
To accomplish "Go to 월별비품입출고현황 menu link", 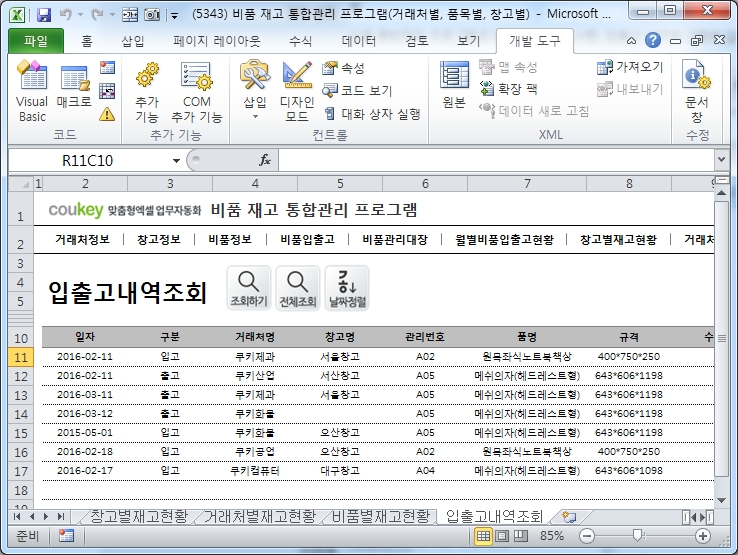I will click(x=504, y=240).
